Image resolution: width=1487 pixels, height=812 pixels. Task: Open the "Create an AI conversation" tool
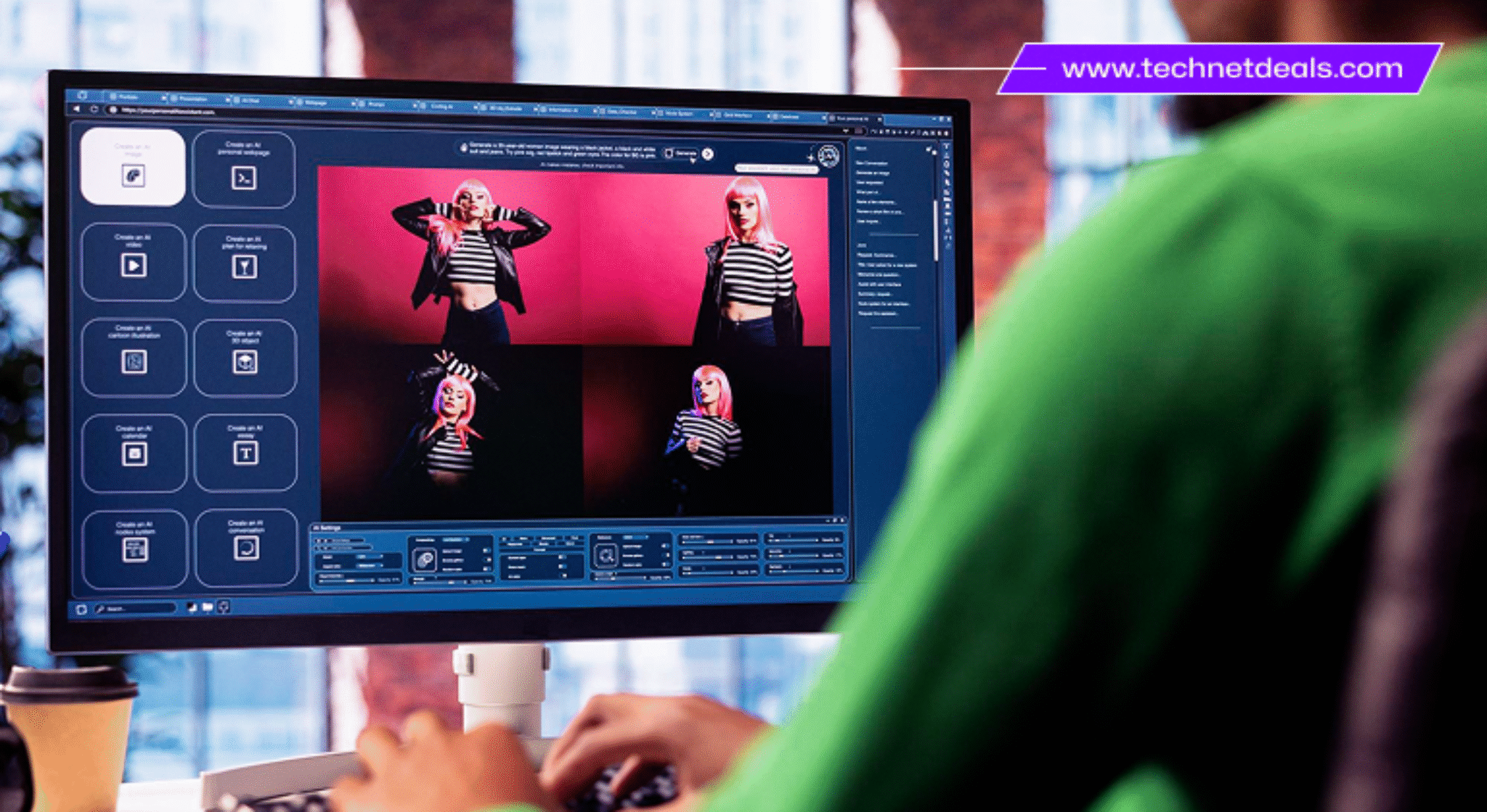[247, 546]
